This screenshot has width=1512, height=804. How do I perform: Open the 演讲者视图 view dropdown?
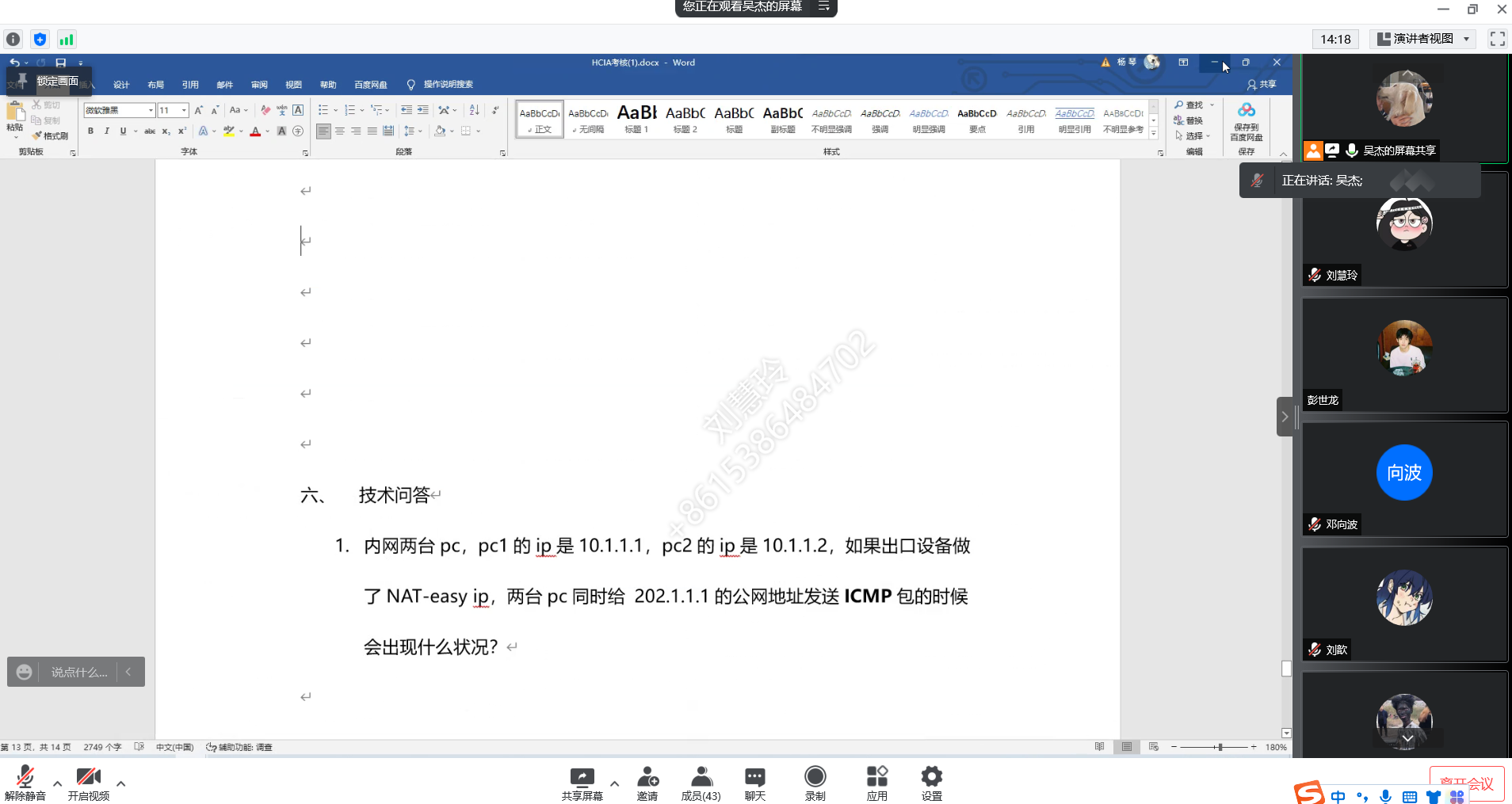[x=1423, y=39]
